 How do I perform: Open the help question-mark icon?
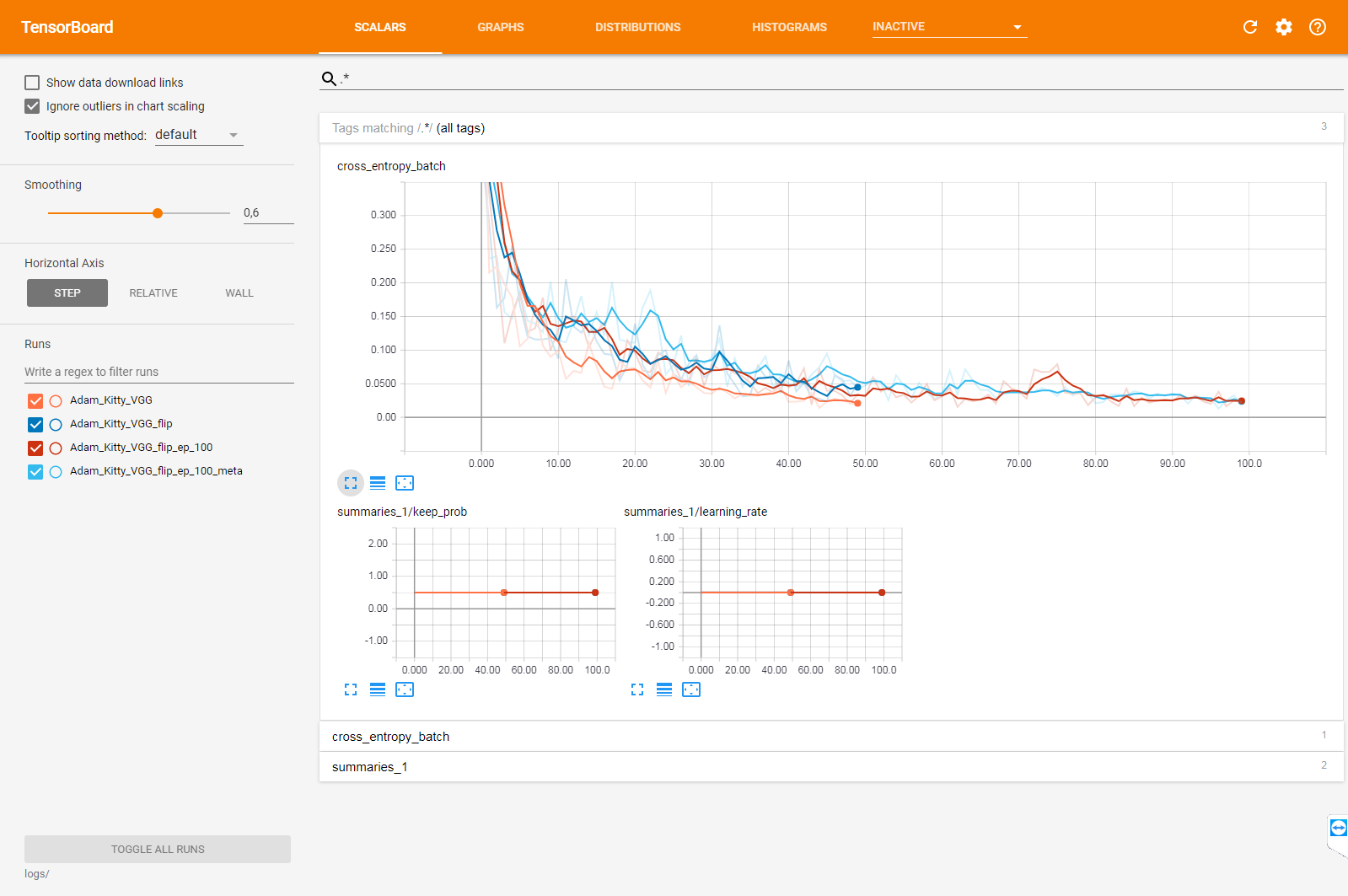pos(1318,27)
